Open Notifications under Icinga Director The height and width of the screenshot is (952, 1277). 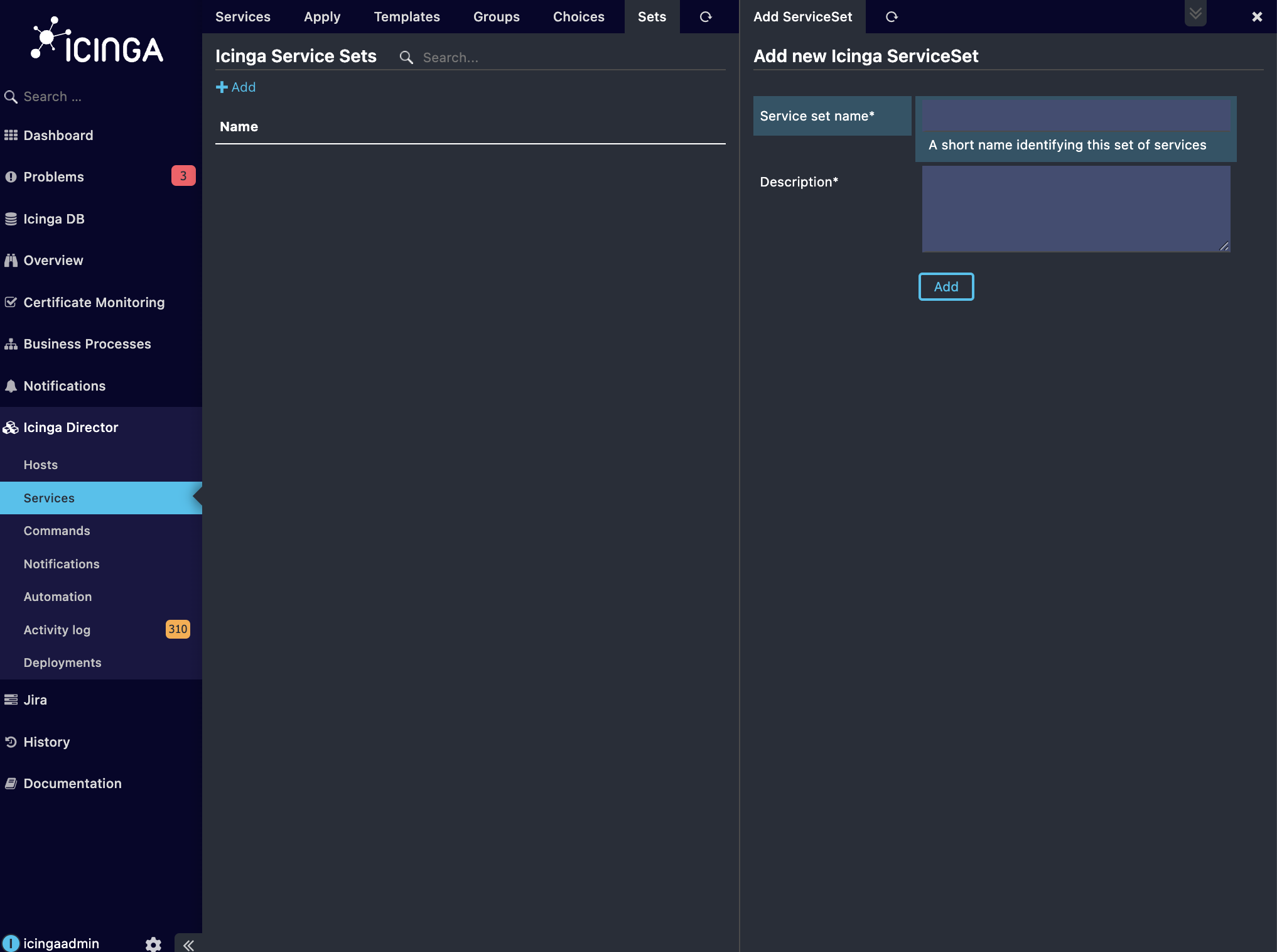coord(101,564)
